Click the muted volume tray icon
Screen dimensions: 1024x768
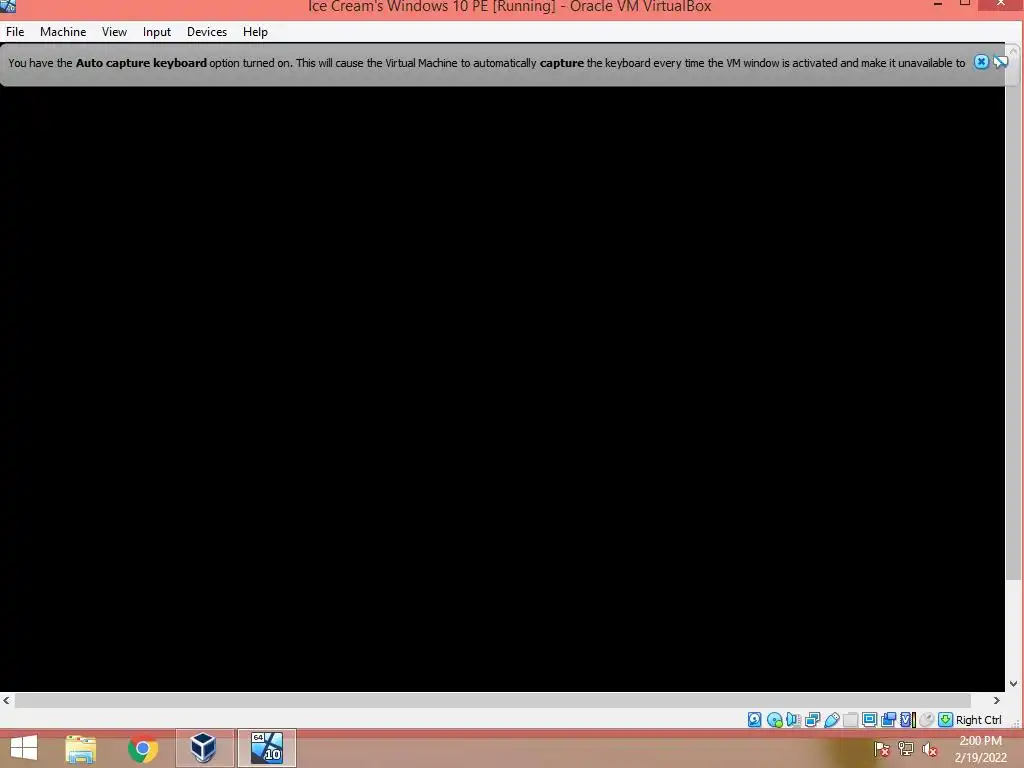(x=930, y=749)
